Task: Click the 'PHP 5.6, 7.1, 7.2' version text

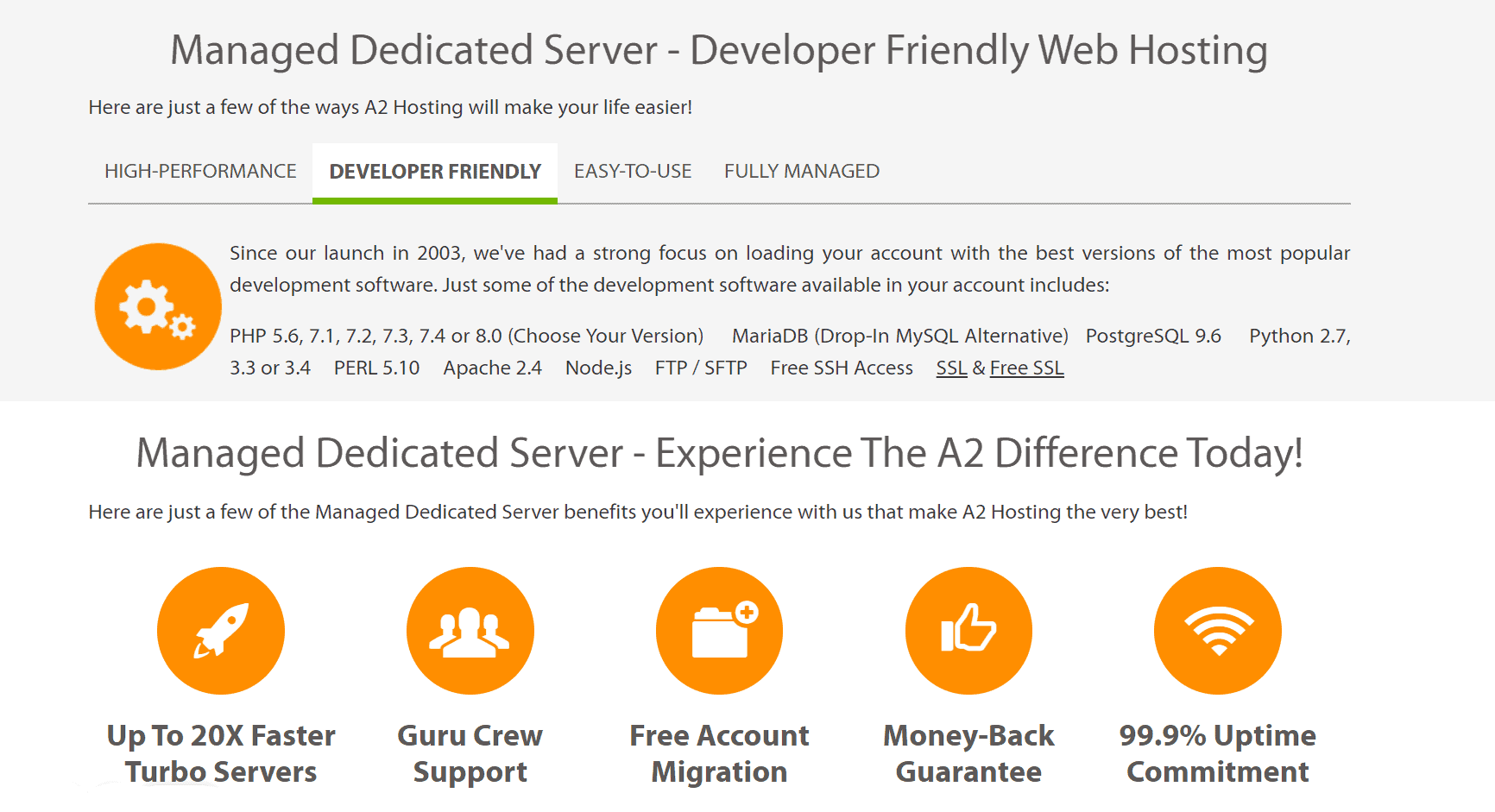Action: pyautogui.click(x=466, y=337)
